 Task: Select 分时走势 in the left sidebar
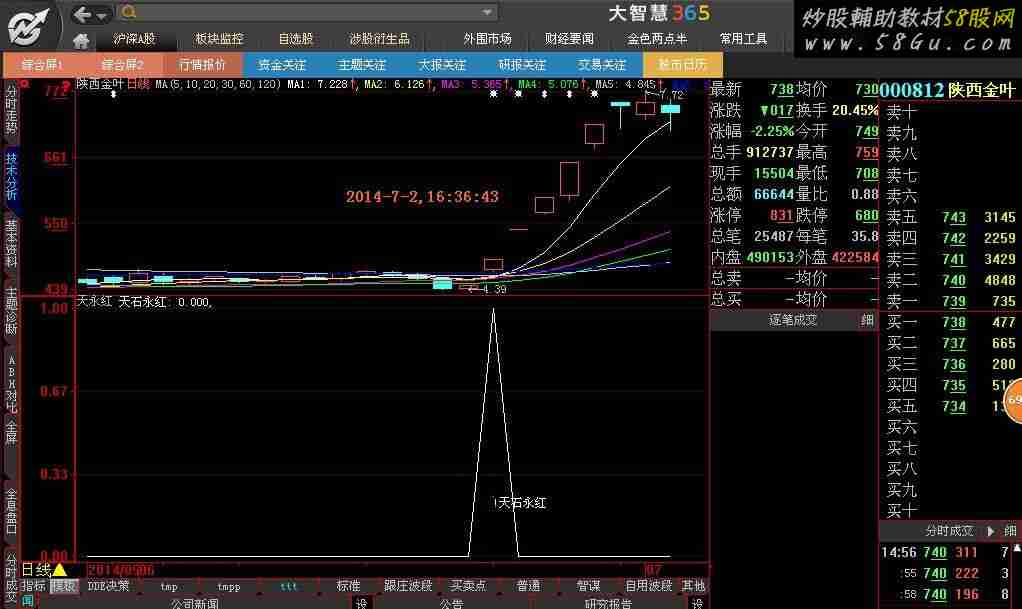pyautogui.click(x=11, y=109)
